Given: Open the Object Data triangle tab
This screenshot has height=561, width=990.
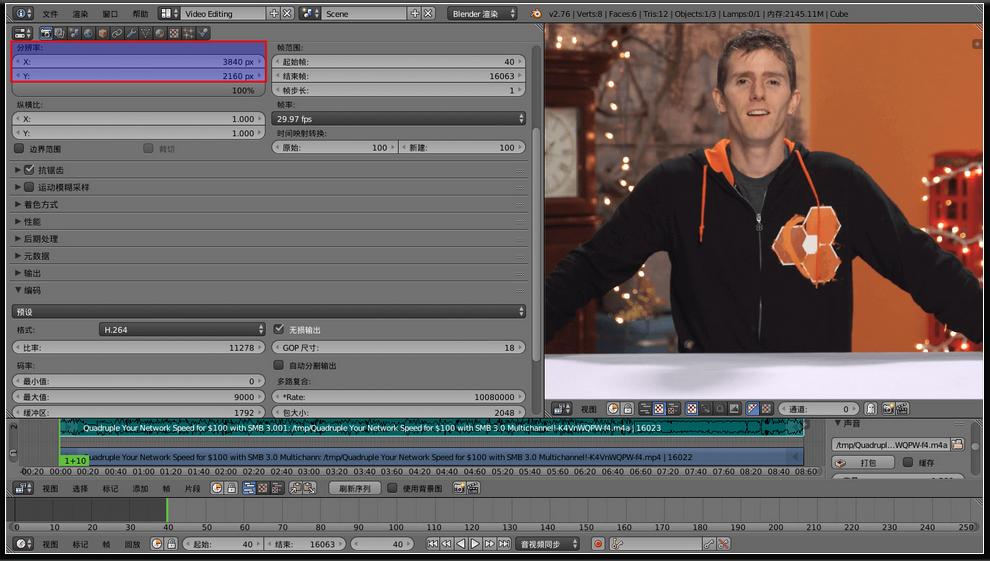Looking at the screenshot, I should 145,33.
